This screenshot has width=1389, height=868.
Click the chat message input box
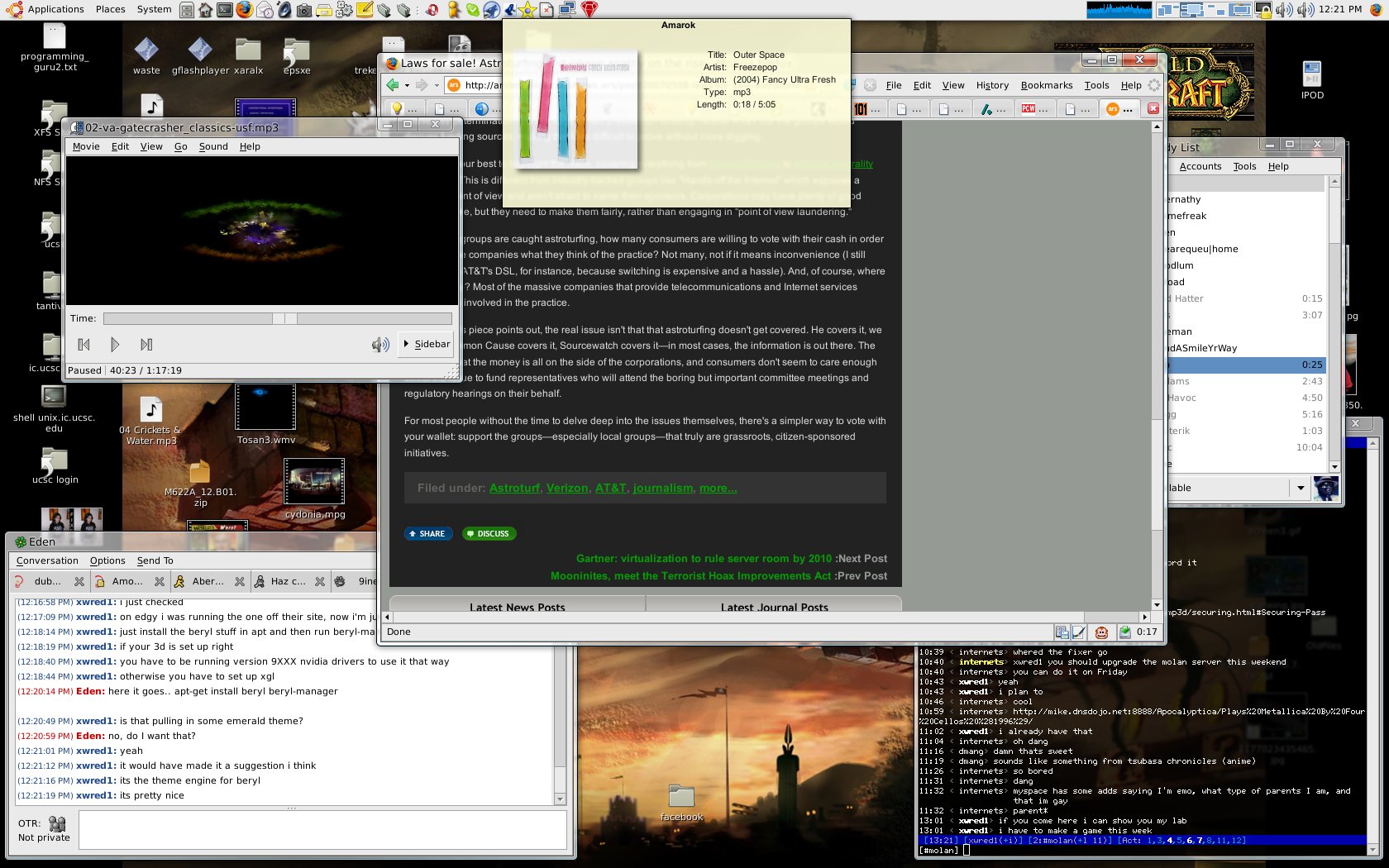coord(322,830)
